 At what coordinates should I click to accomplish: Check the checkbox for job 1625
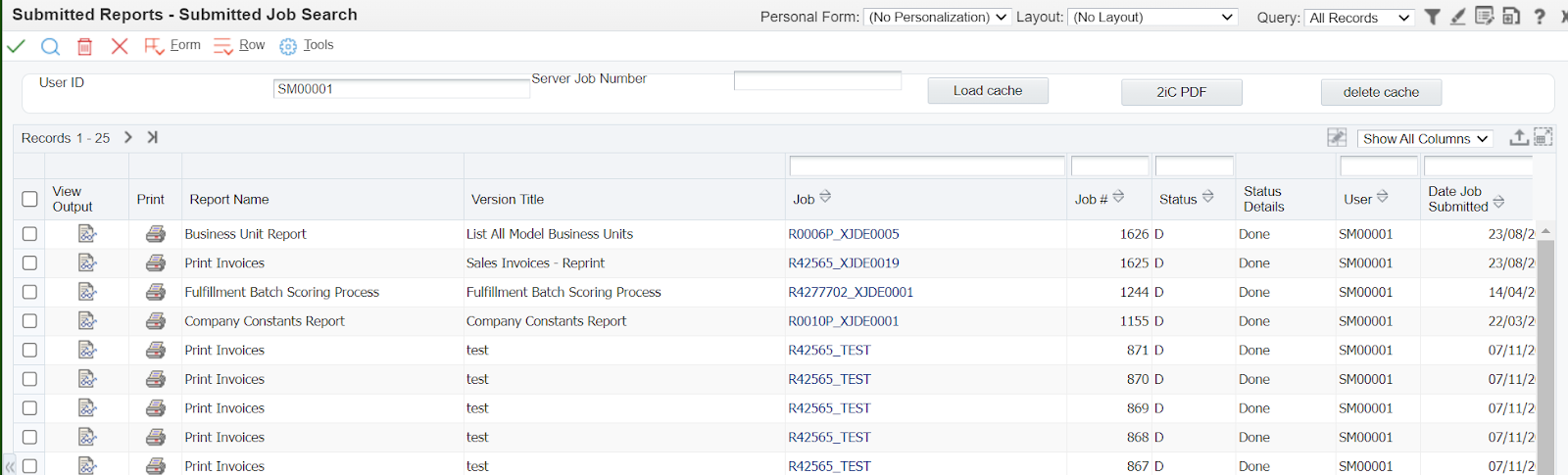pyautogui.click(x=29, y=262)
